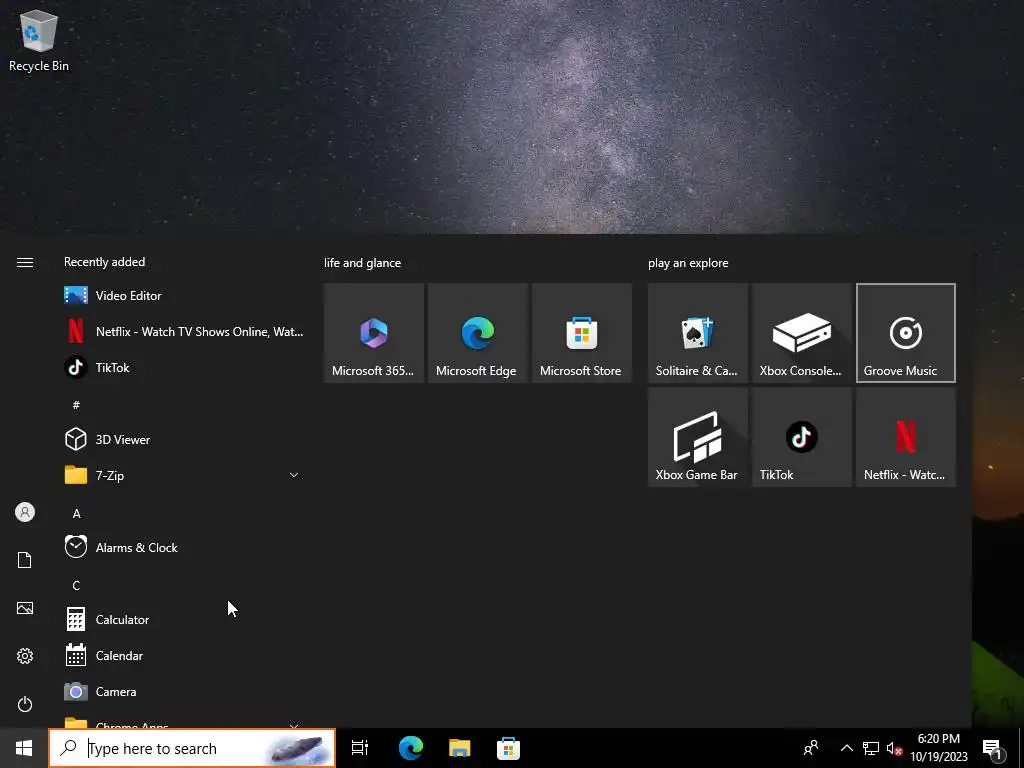
Task: Expand the 7-Zip folder chevron
Action: [x=294, y=475]
